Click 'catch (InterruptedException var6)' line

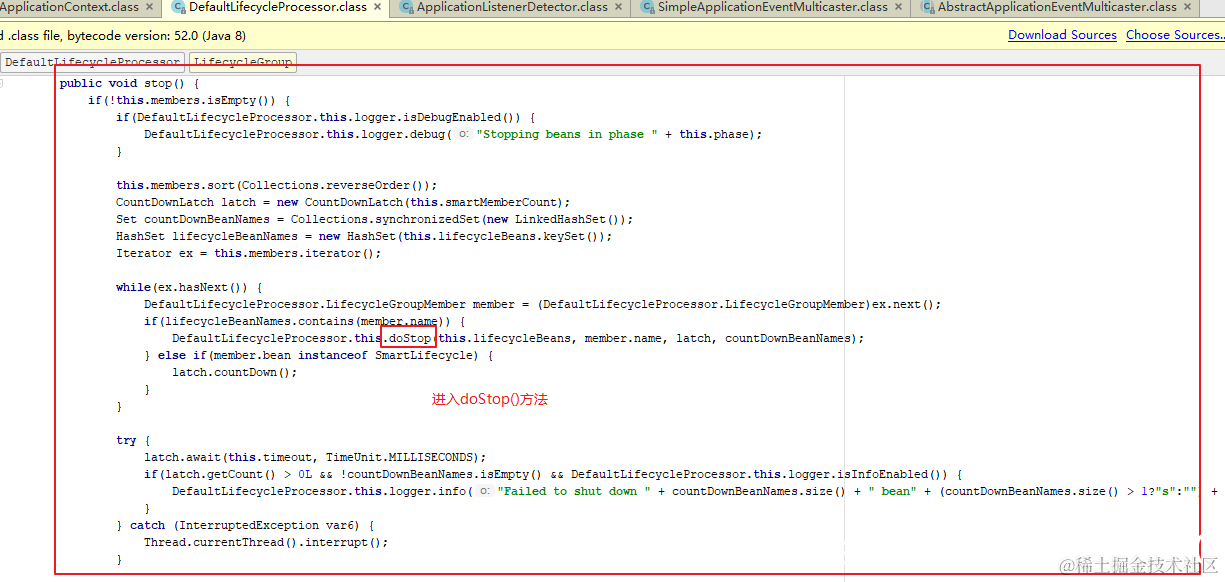(x=245, y=525)
